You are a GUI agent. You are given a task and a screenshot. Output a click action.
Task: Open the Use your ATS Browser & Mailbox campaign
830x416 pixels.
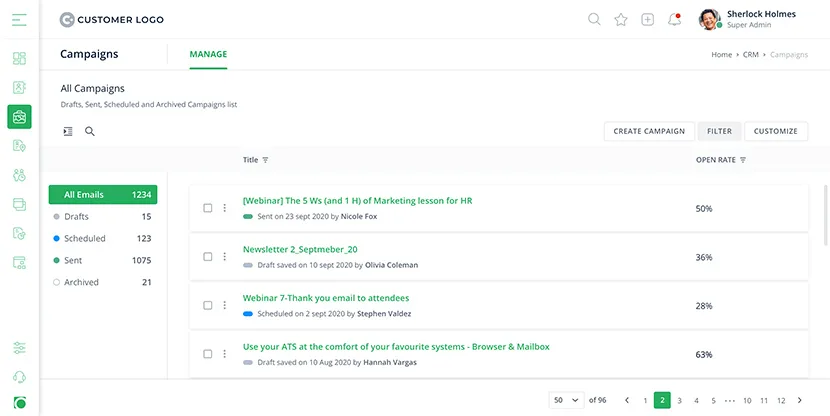[x=396, y=347]
